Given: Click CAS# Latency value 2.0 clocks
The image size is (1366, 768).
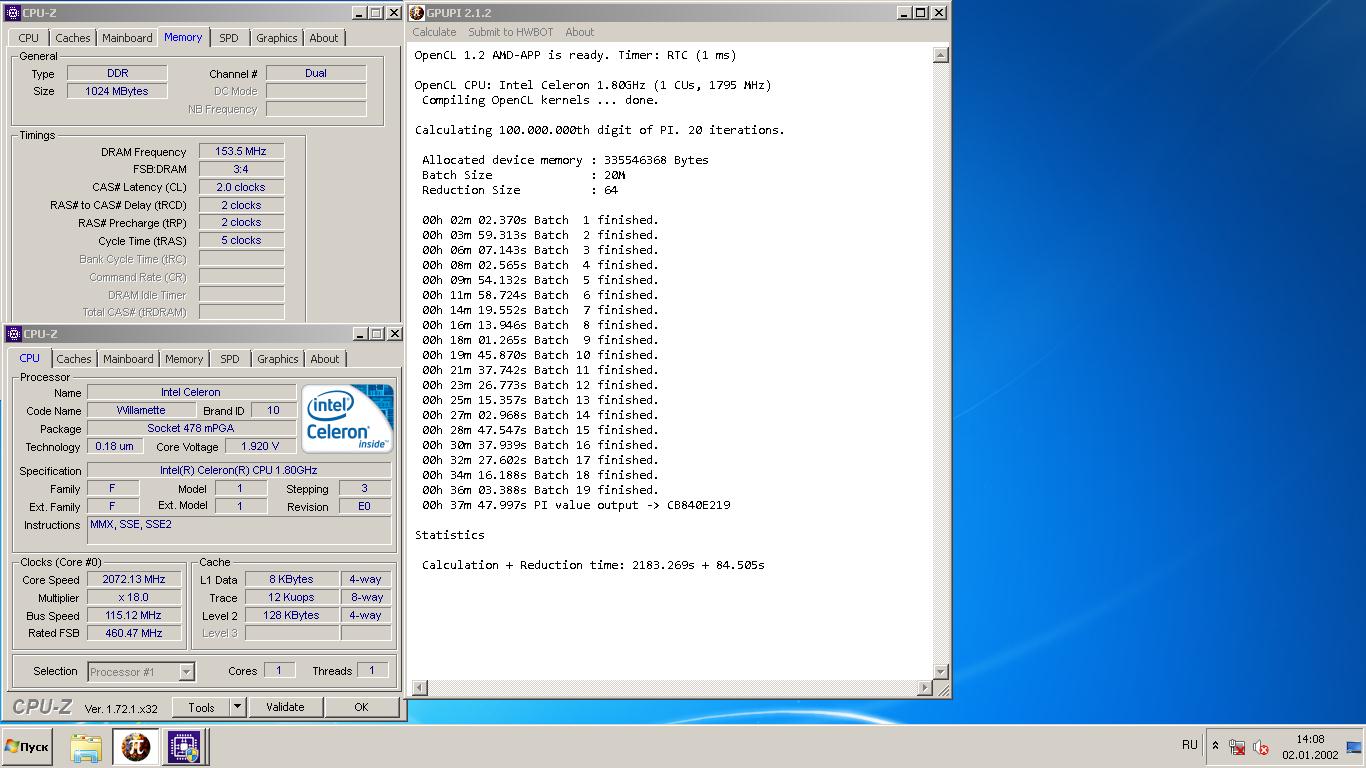Looking at the screenshot, I should point(241,187).
